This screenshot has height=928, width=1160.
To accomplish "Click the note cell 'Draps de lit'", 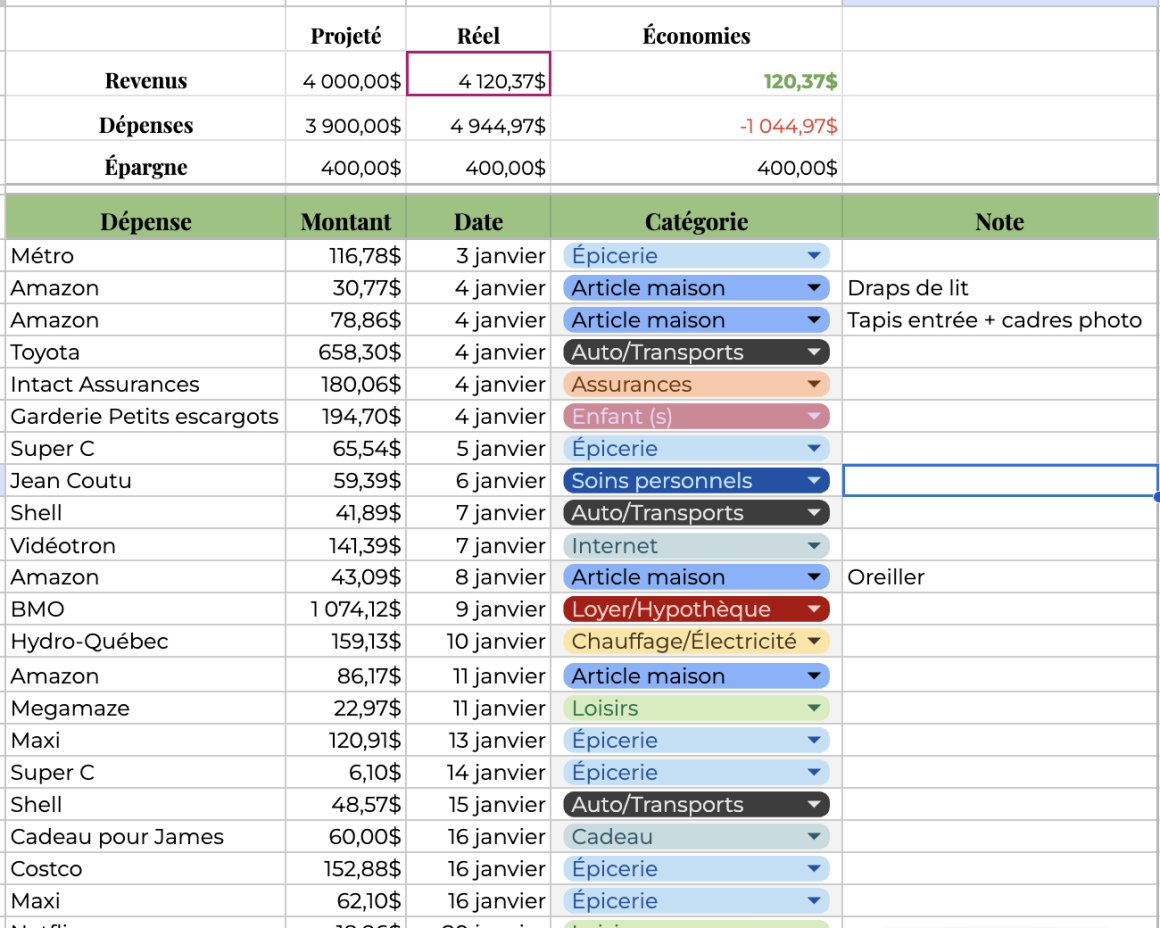I will 999,289.
